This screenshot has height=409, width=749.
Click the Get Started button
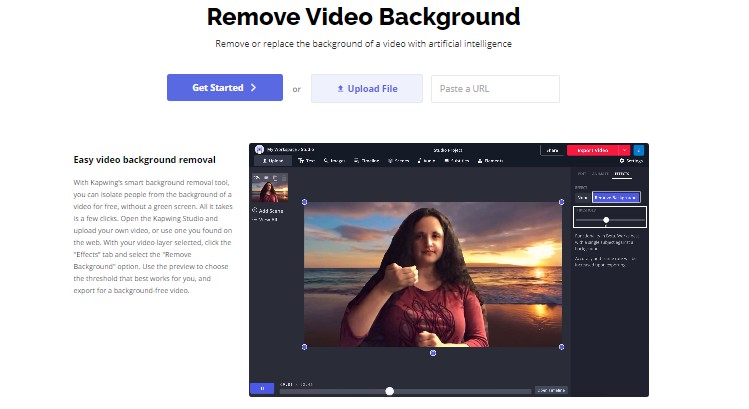(224, 88)
